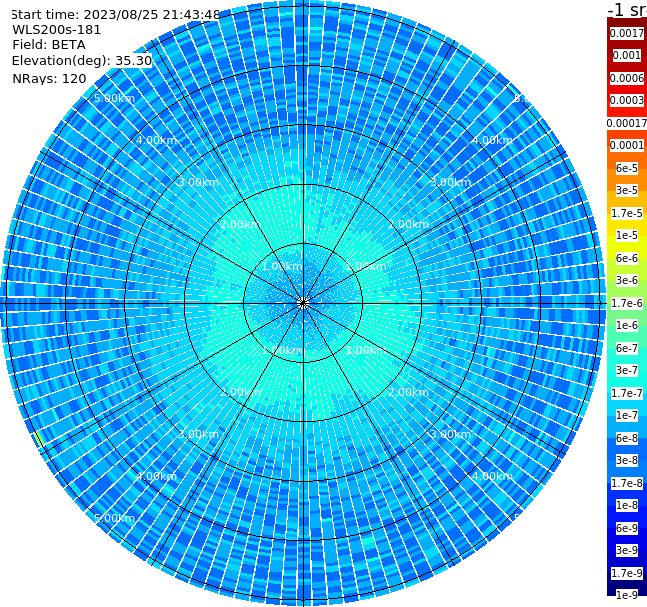Click the 1e-6 colorbar value
The width and height of the screenshot is (647, 607).
pos(627,325)
